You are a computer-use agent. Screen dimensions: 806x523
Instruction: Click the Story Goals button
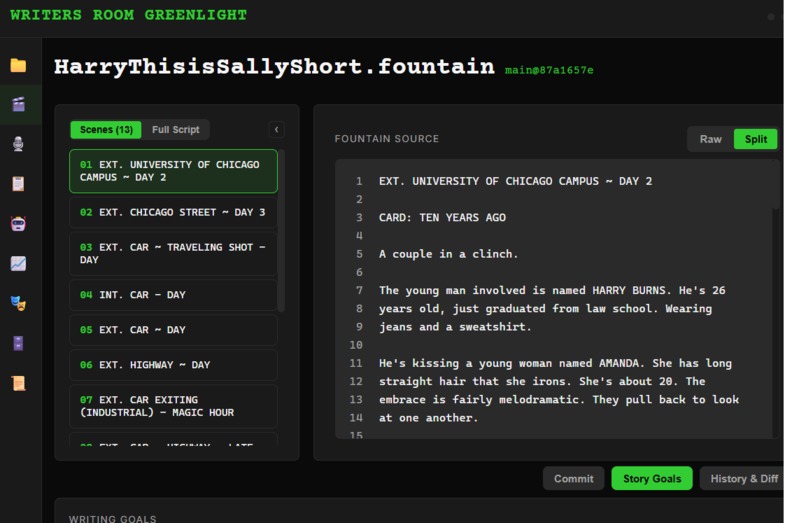click(652, 478)
